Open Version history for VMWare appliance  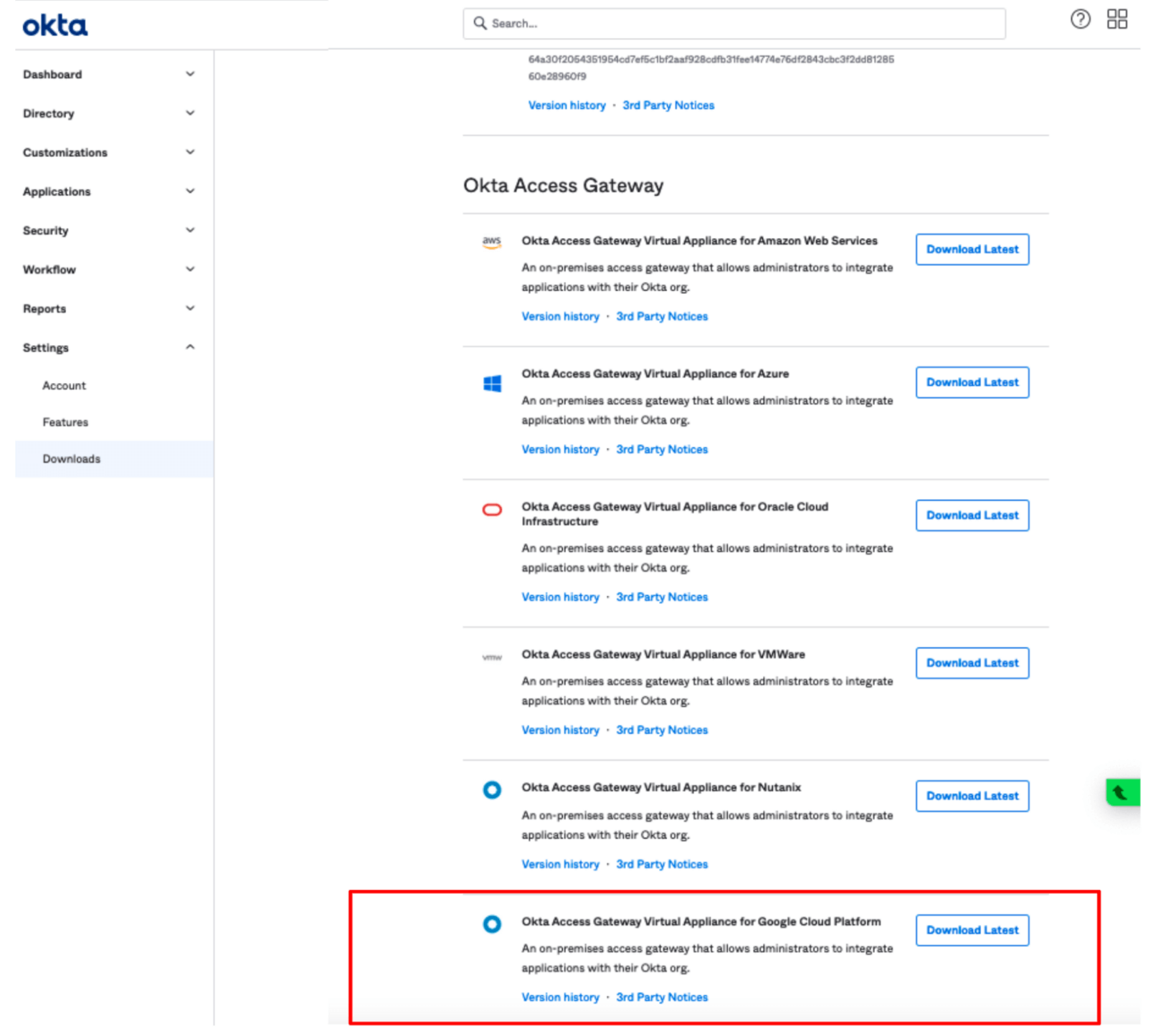point(560,730)
